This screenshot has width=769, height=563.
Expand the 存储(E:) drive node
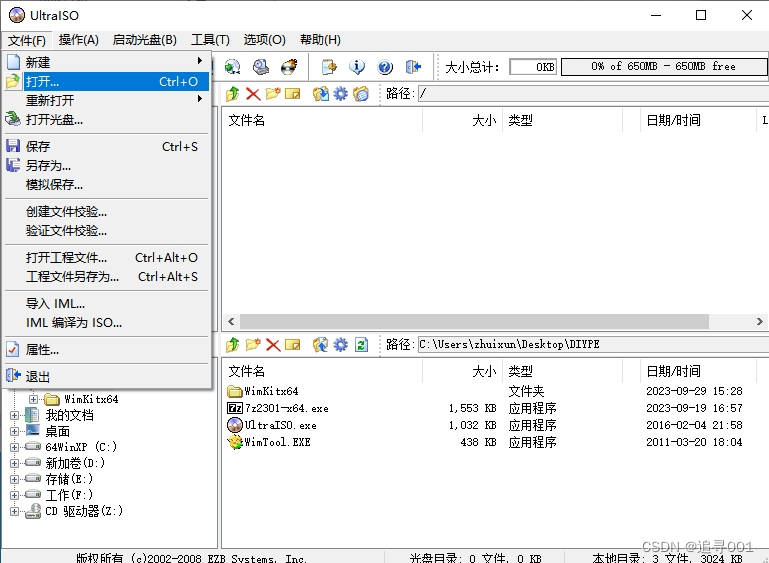pos(14,479)
